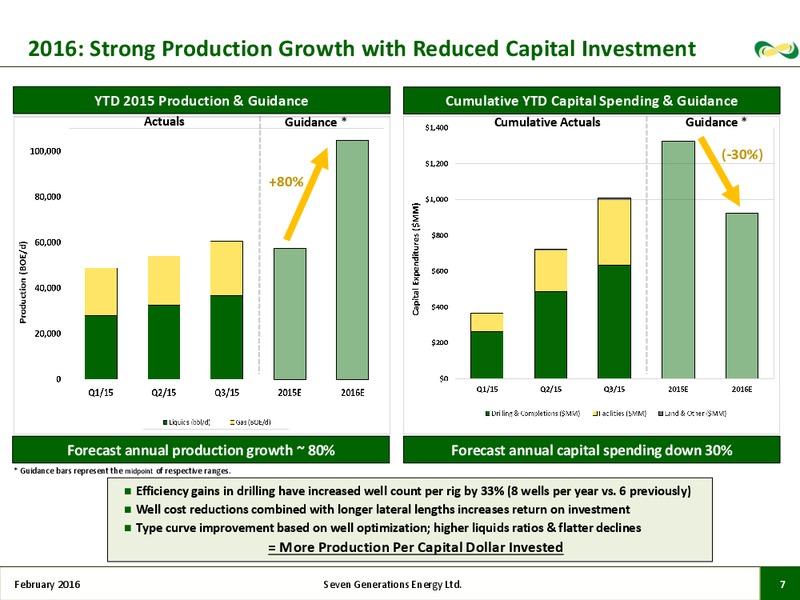Click the Seven Generations logo icon
Image resolution: width=800 pixels, height=600 pixels.
click(776, 49)
